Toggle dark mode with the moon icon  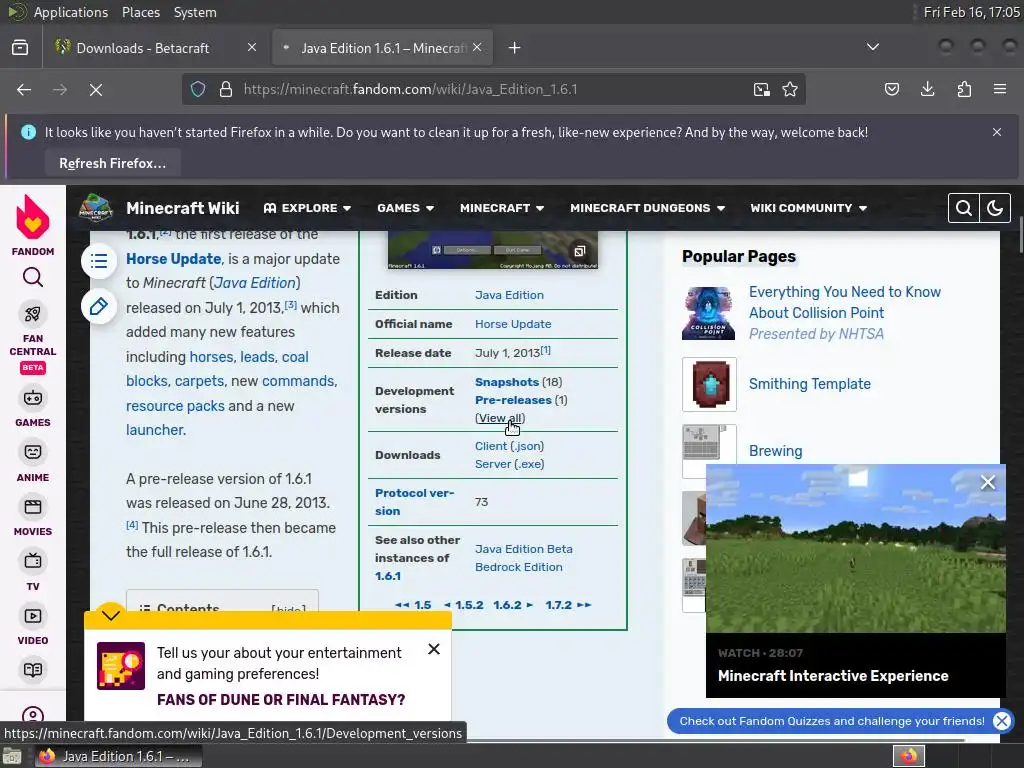(995, 208)
